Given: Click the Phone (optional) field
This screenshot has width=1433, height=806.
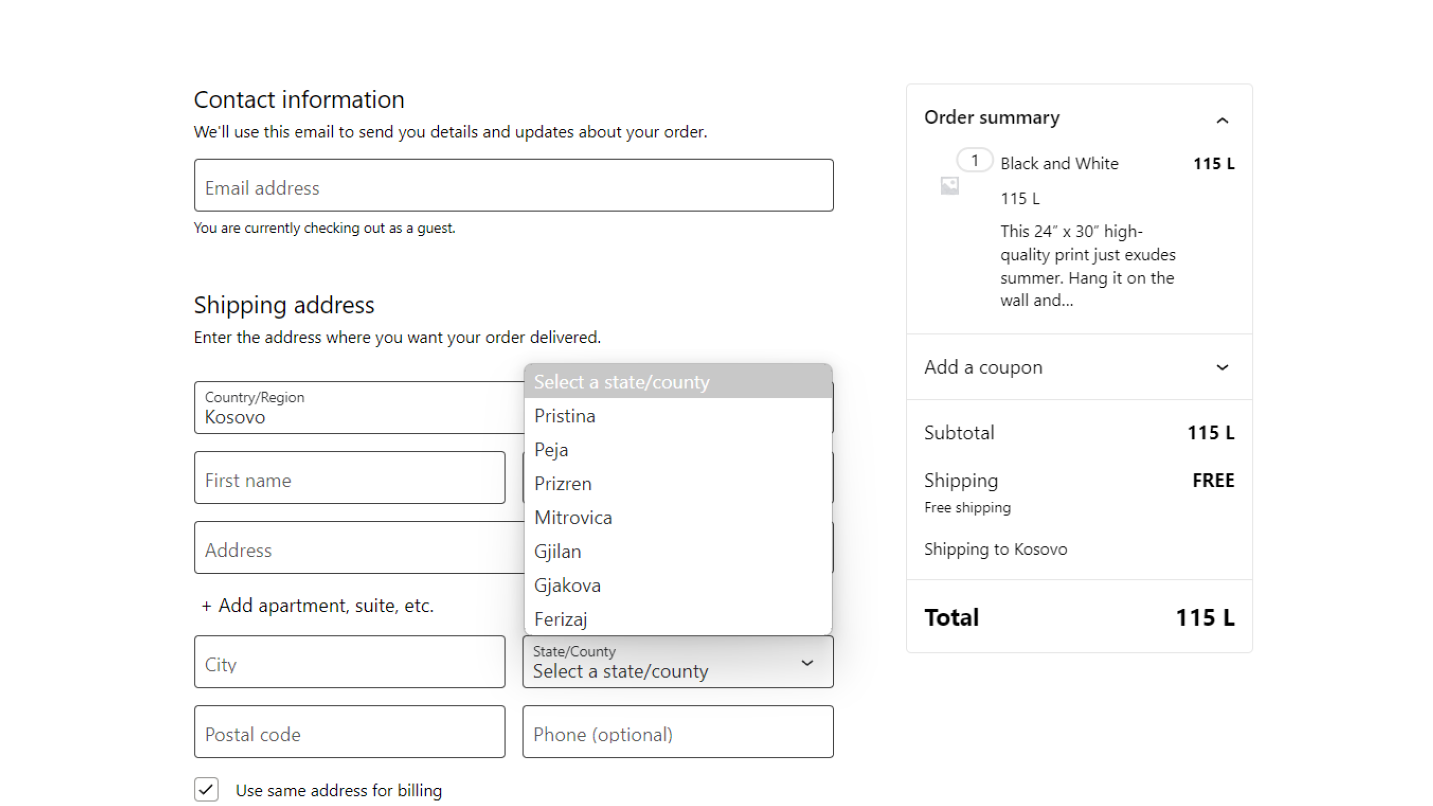Looking at the screenshot, I should click(x=677, y=733).
